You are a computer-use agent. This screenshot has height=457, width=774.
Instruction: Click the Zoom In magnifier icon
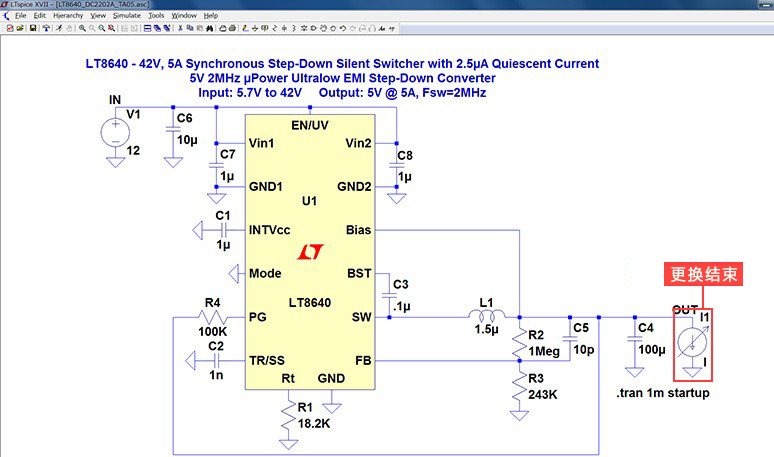click(82, 28)
